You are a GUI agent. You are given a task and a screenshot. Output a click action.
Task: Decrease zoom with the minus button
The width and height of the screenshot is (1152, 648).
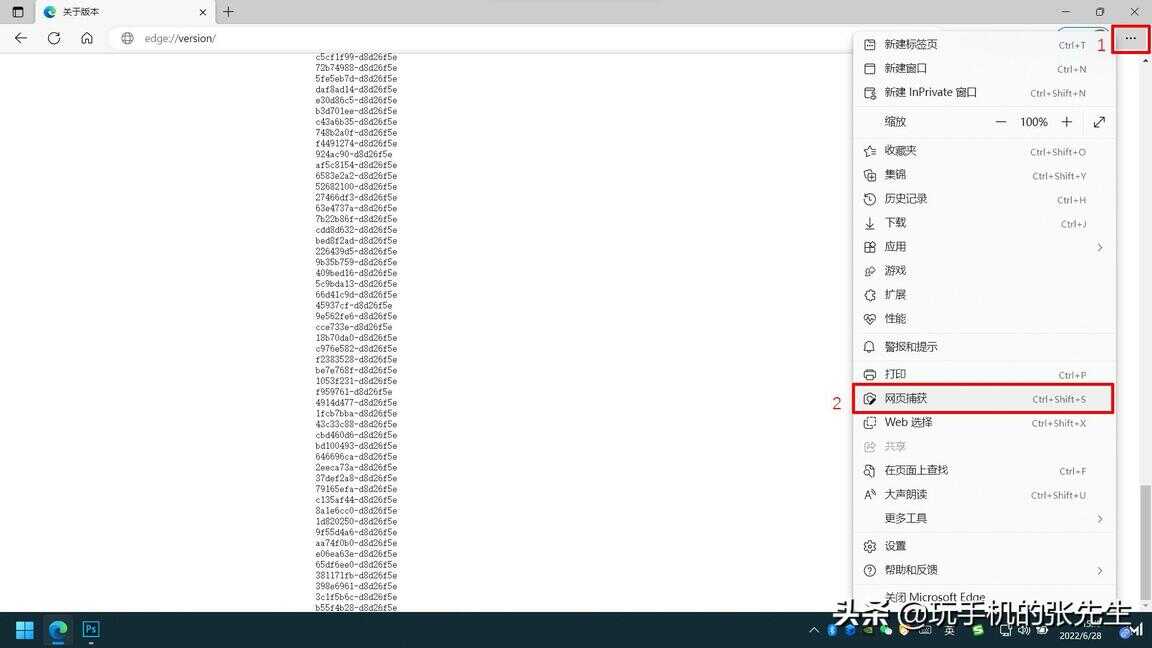point(1001,122)
